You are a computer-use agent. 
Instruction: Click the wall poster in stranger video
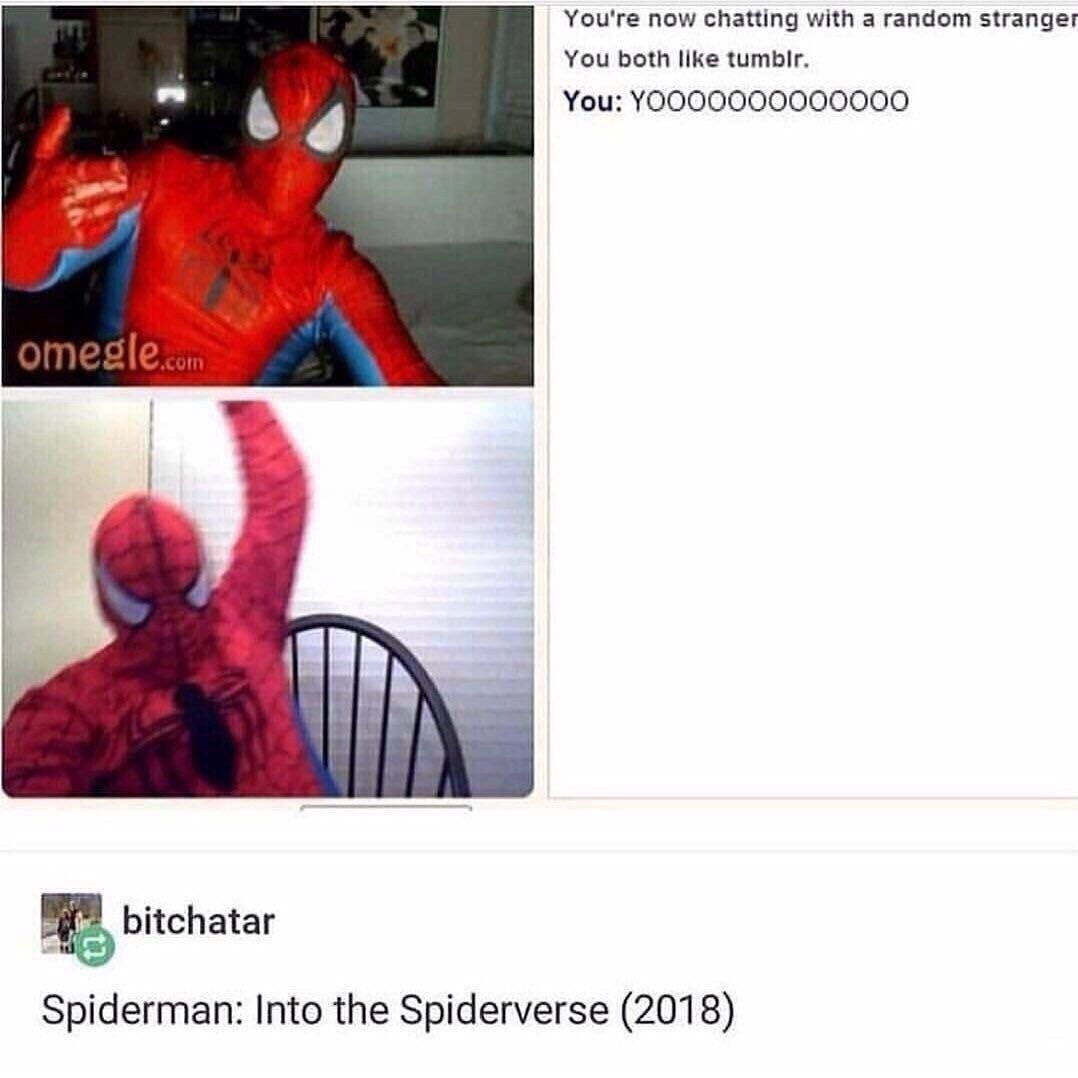point(377,56)
